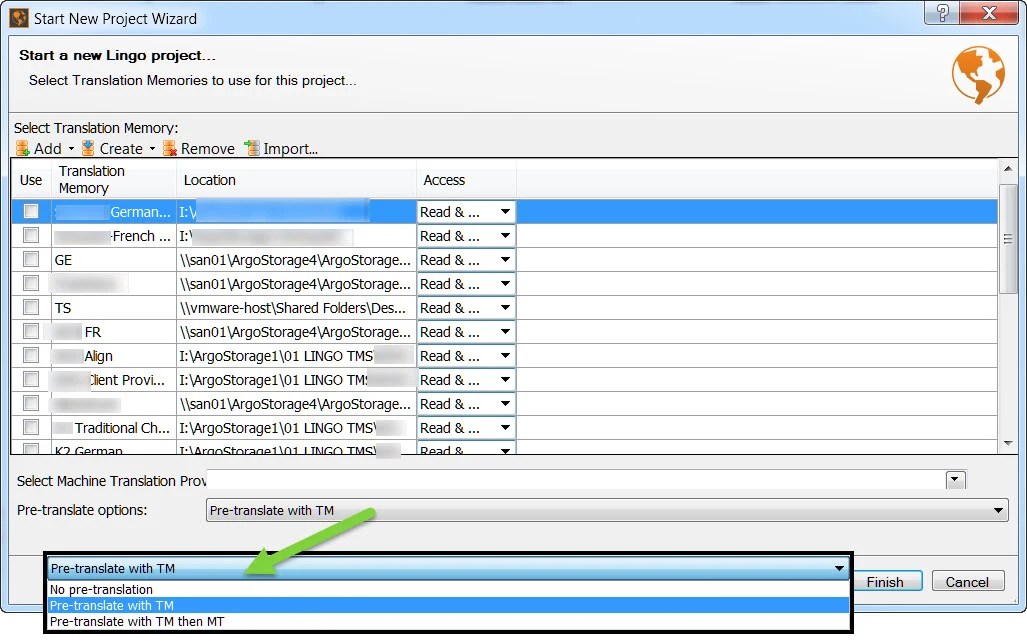This screenshot has width=1027, height=643.
Task: Close the wizard window
Action: pyautogui.click(x=990, y=12)
